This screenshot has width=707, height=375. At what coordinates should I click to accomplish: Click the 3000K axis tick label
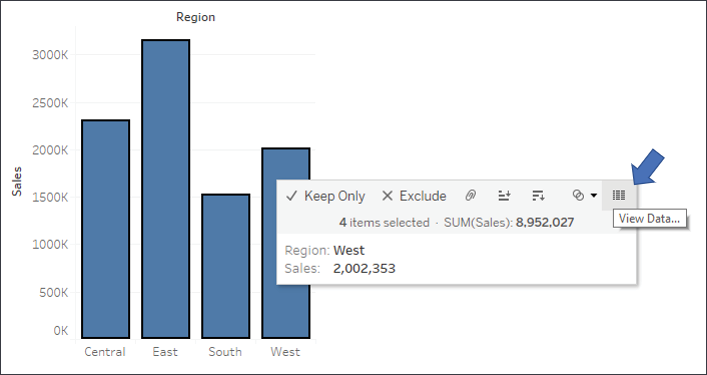50,55
